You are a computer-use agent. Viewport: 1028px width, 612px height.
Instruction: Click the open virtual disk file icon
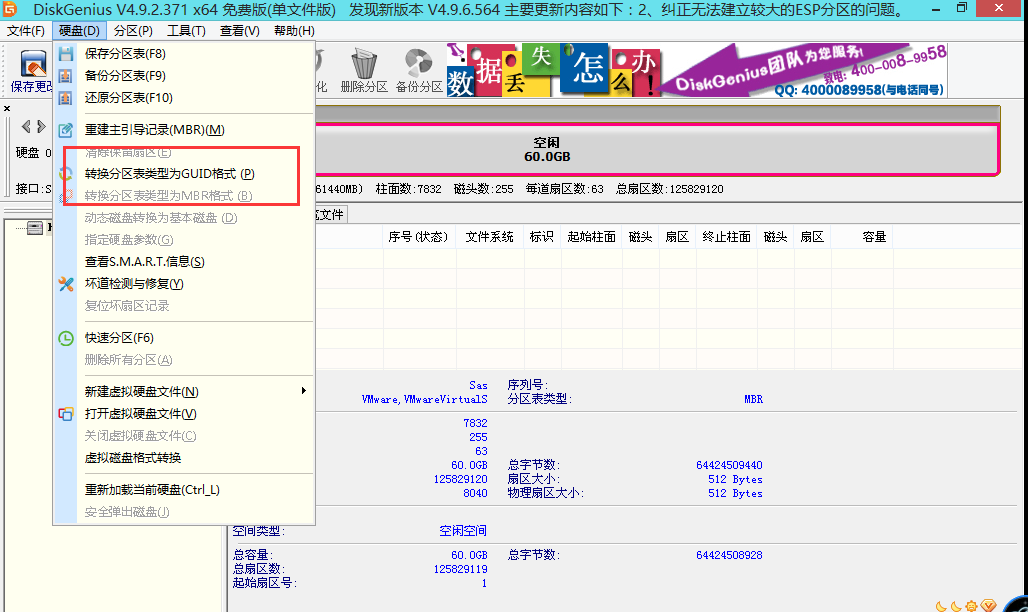pos(66,414)
